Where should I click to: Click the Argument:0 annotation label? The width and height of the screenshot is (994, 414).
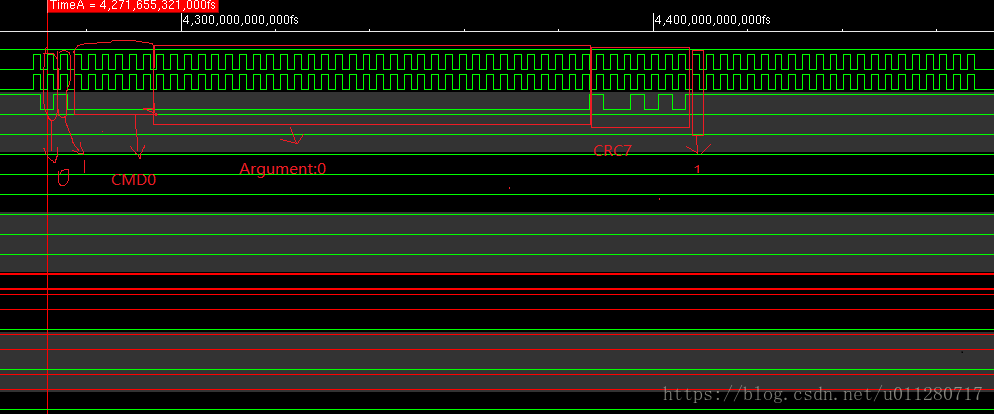(x=283, y=169)
